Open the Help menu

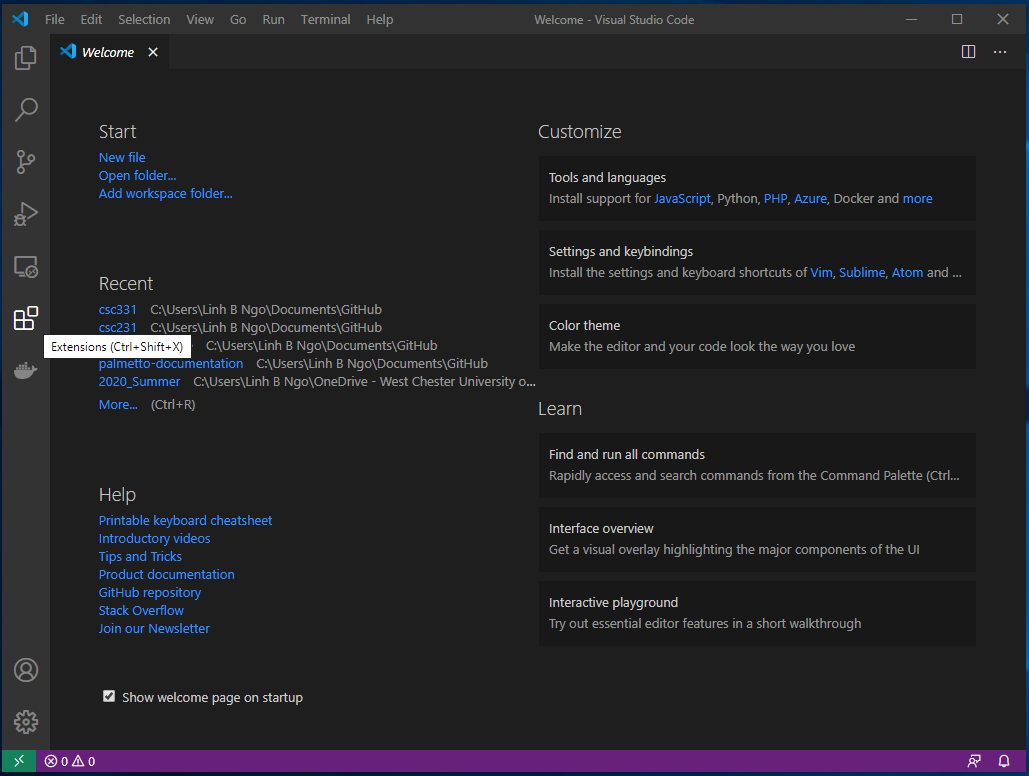point(379,20)
